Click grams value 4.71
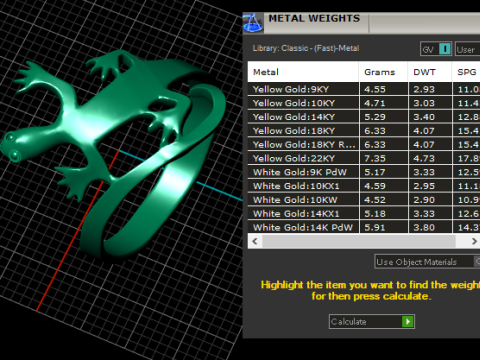Image resolution: width=480 pixels, height=360 pixels. pos(375,103)
